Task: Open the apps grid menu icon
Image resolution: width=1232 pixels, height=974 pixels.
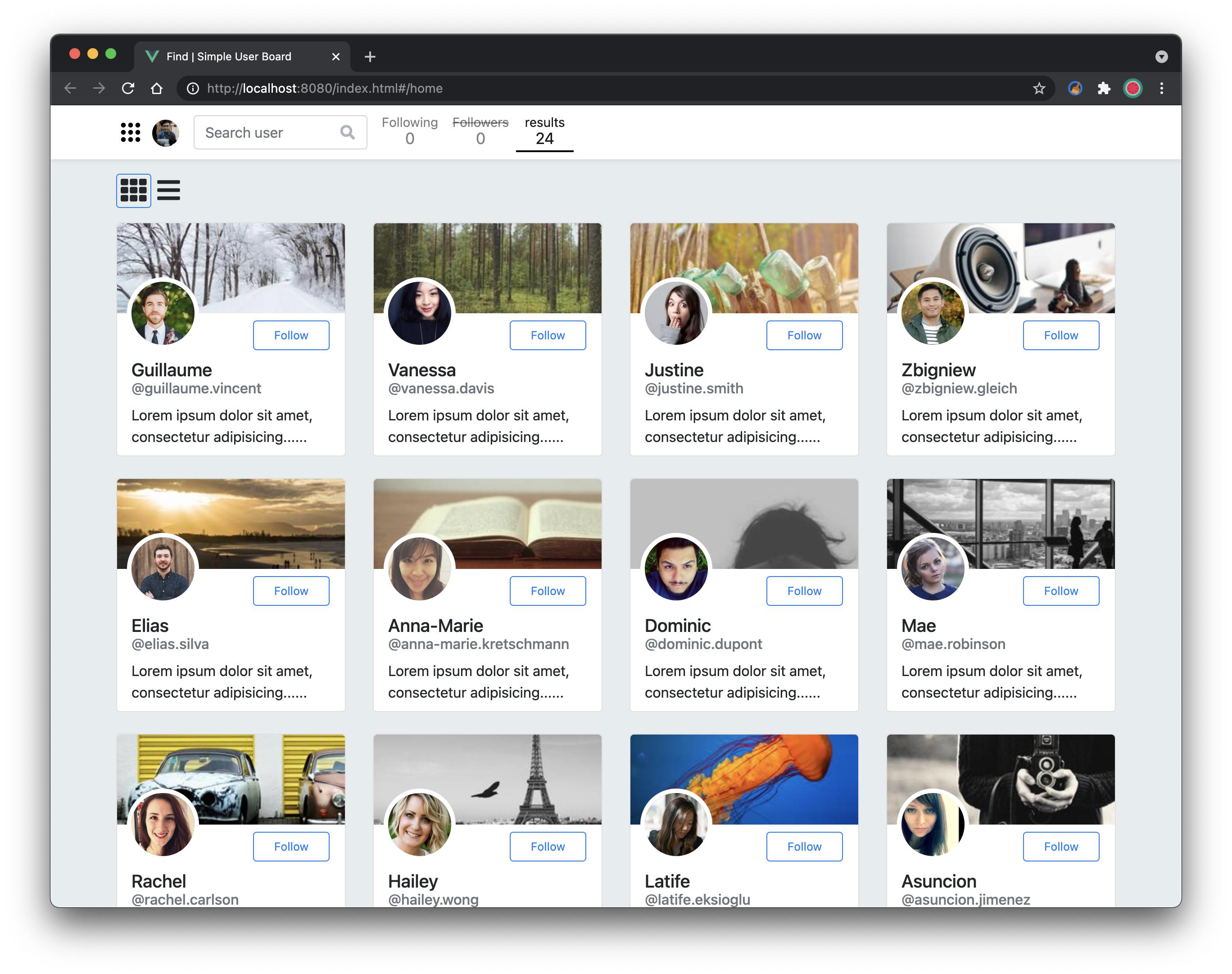Action: pyautogui.click(x=130, y=132)
